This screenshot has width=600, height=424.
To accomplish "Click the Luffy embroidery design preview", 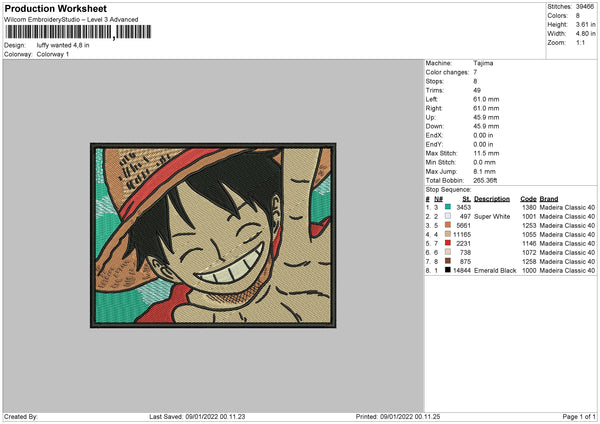I will 213,235.
